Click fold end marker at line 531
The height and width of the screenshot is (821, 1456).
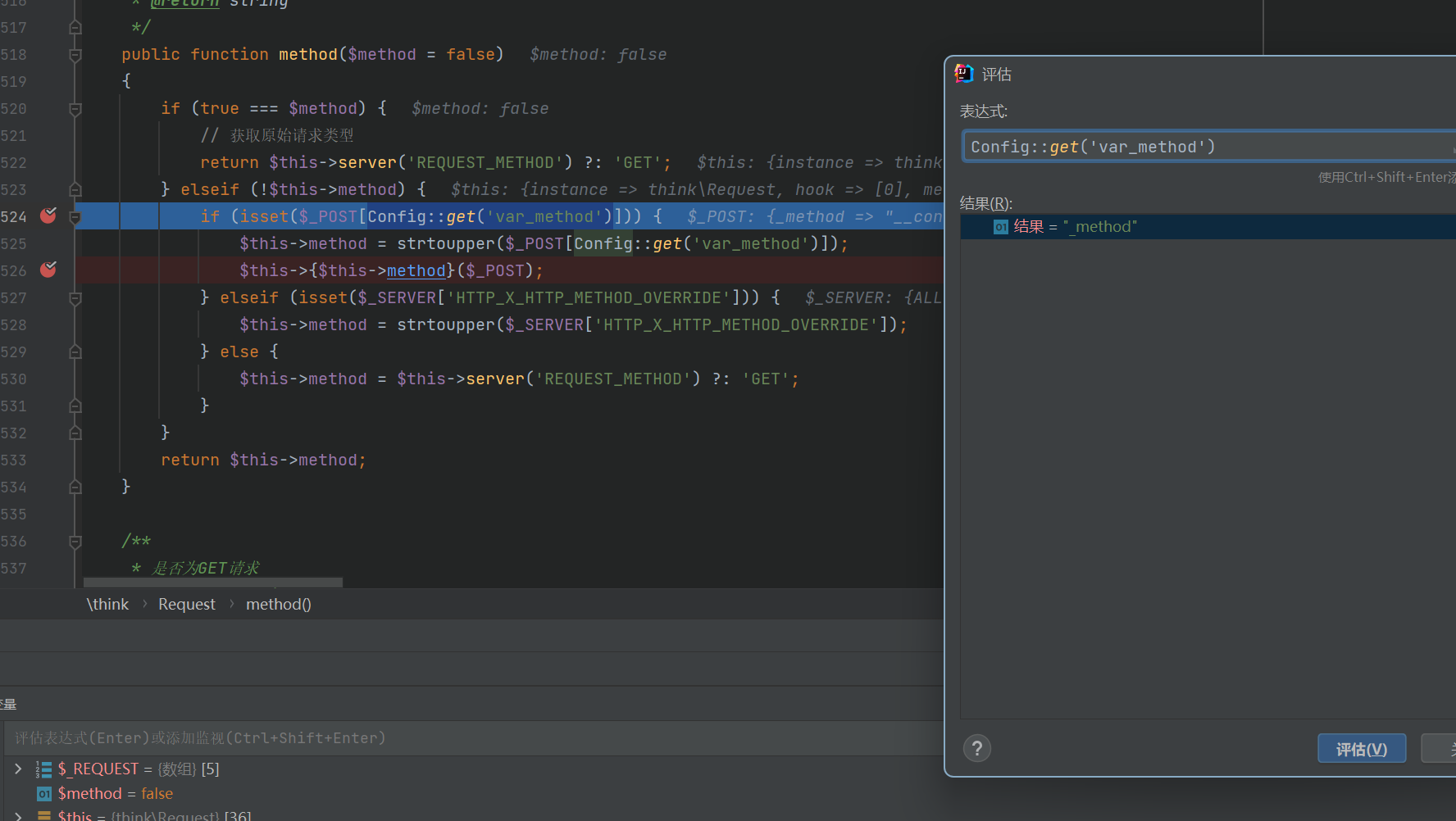point(75,406)
